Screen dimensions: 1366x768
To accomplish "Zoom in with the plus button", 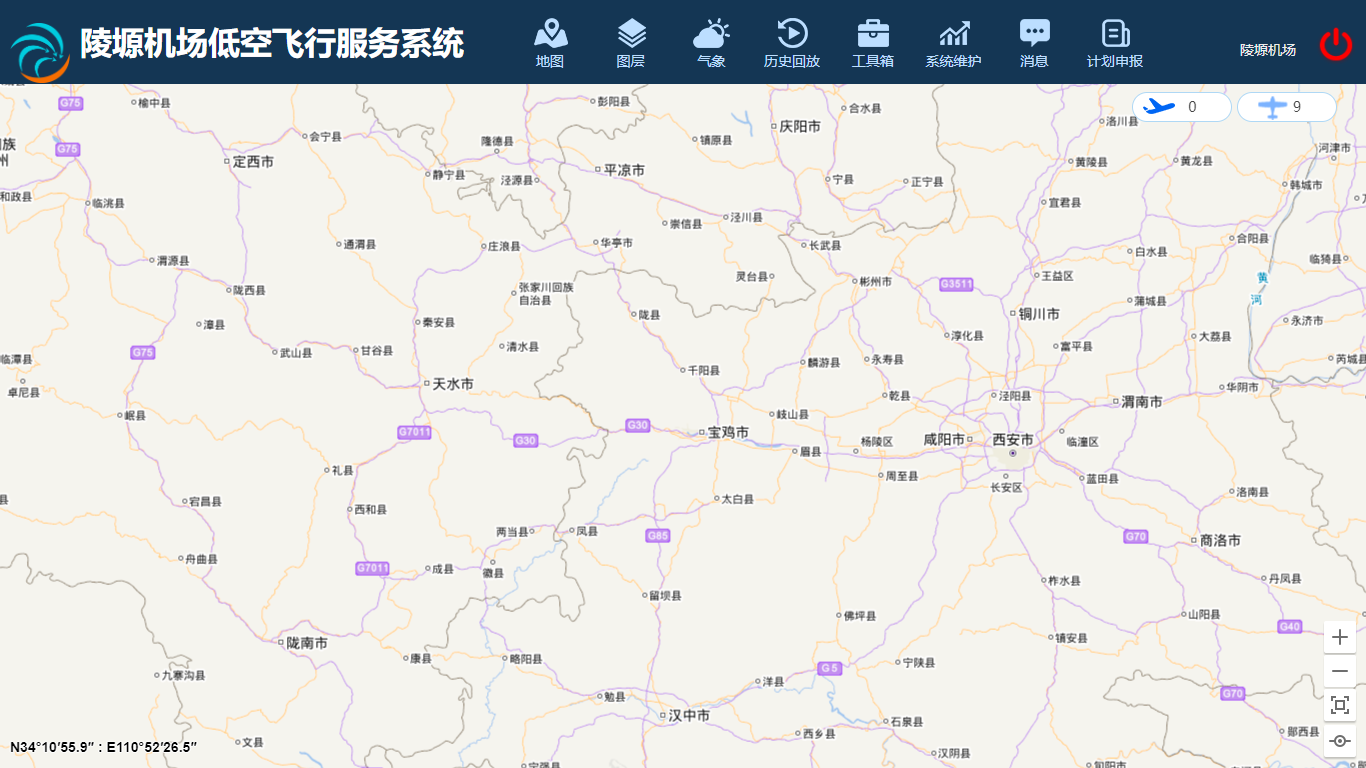I will [x=1340, y=637].
